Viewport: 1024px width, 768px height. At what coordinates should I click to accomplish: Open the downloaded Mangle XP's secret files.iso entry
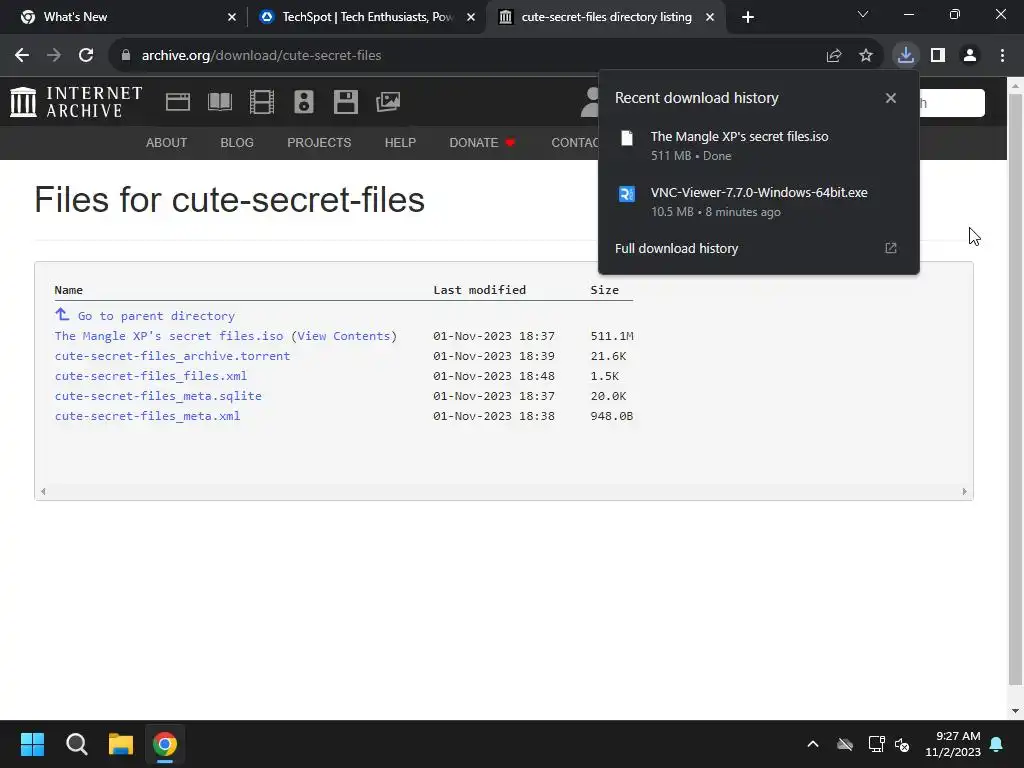click(x=758, y=146)
